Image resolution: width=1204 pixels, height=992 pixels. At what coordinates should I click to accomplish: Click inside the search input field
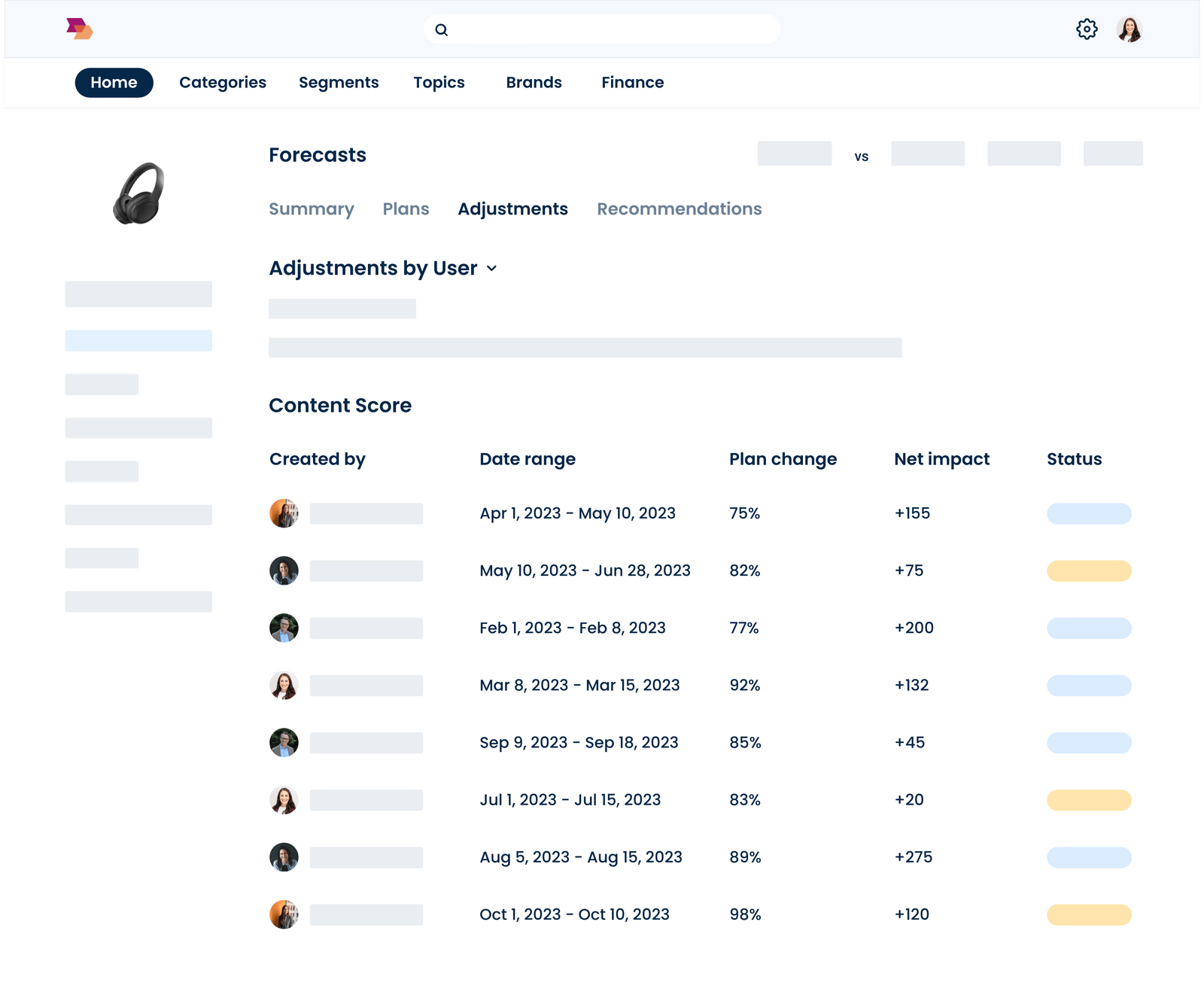coord(602,29)
